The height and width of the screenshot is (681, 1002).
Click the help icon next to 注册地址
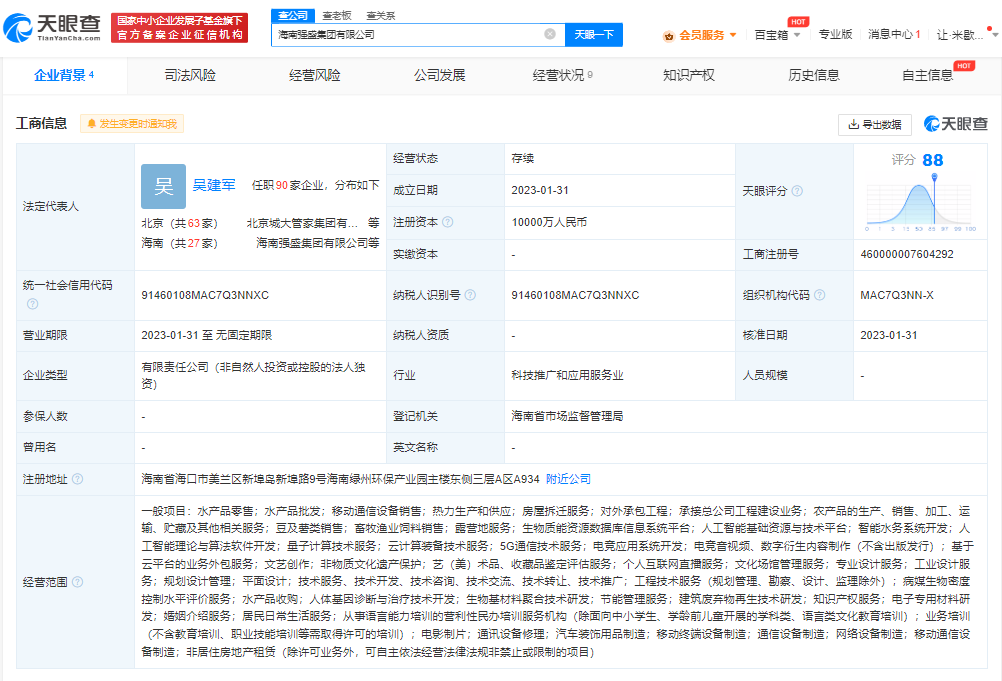point(77,478)
